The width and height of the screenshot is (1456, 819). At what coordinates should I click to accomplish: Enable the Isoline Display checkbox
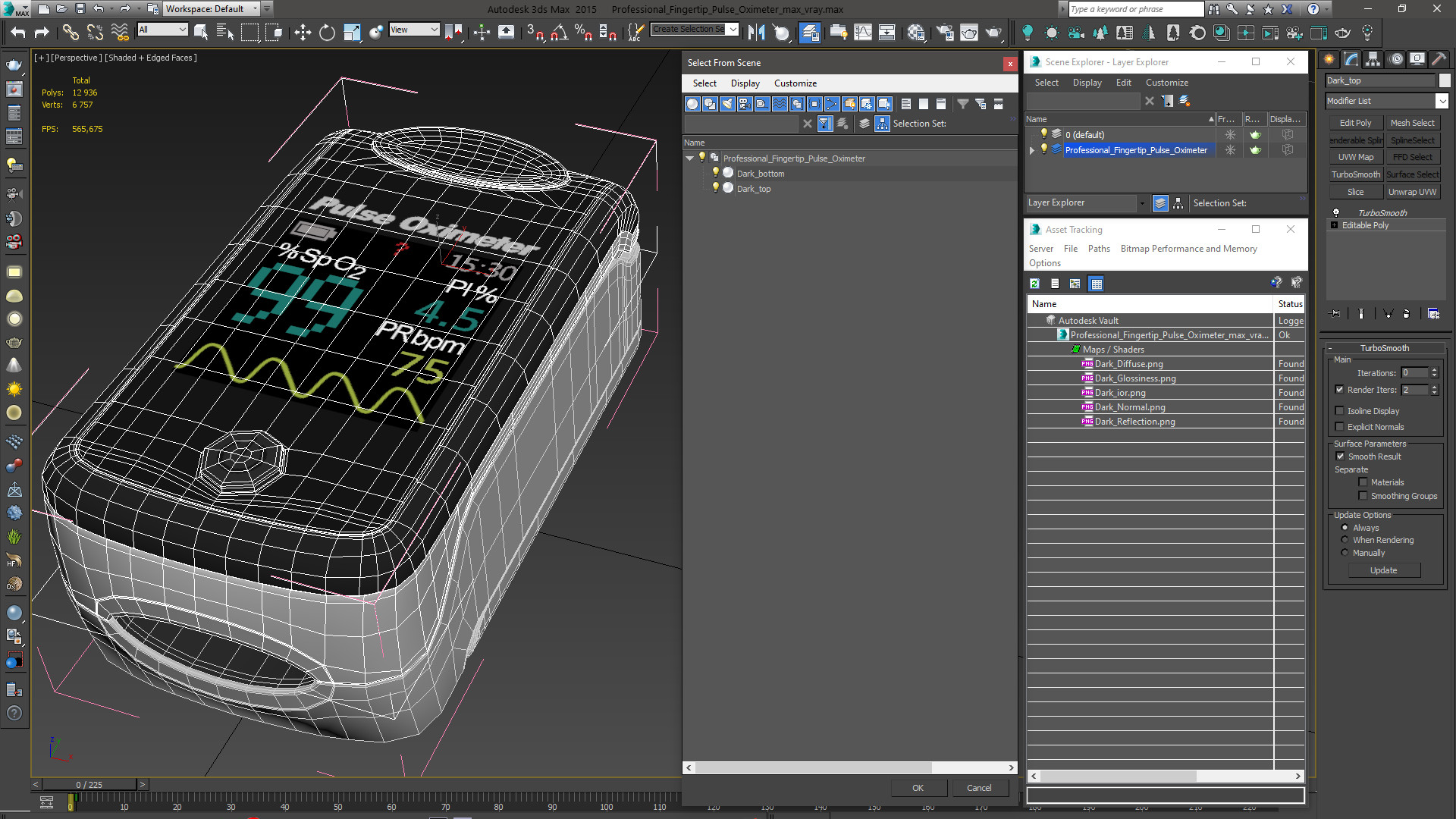(x=1340, y=411)
